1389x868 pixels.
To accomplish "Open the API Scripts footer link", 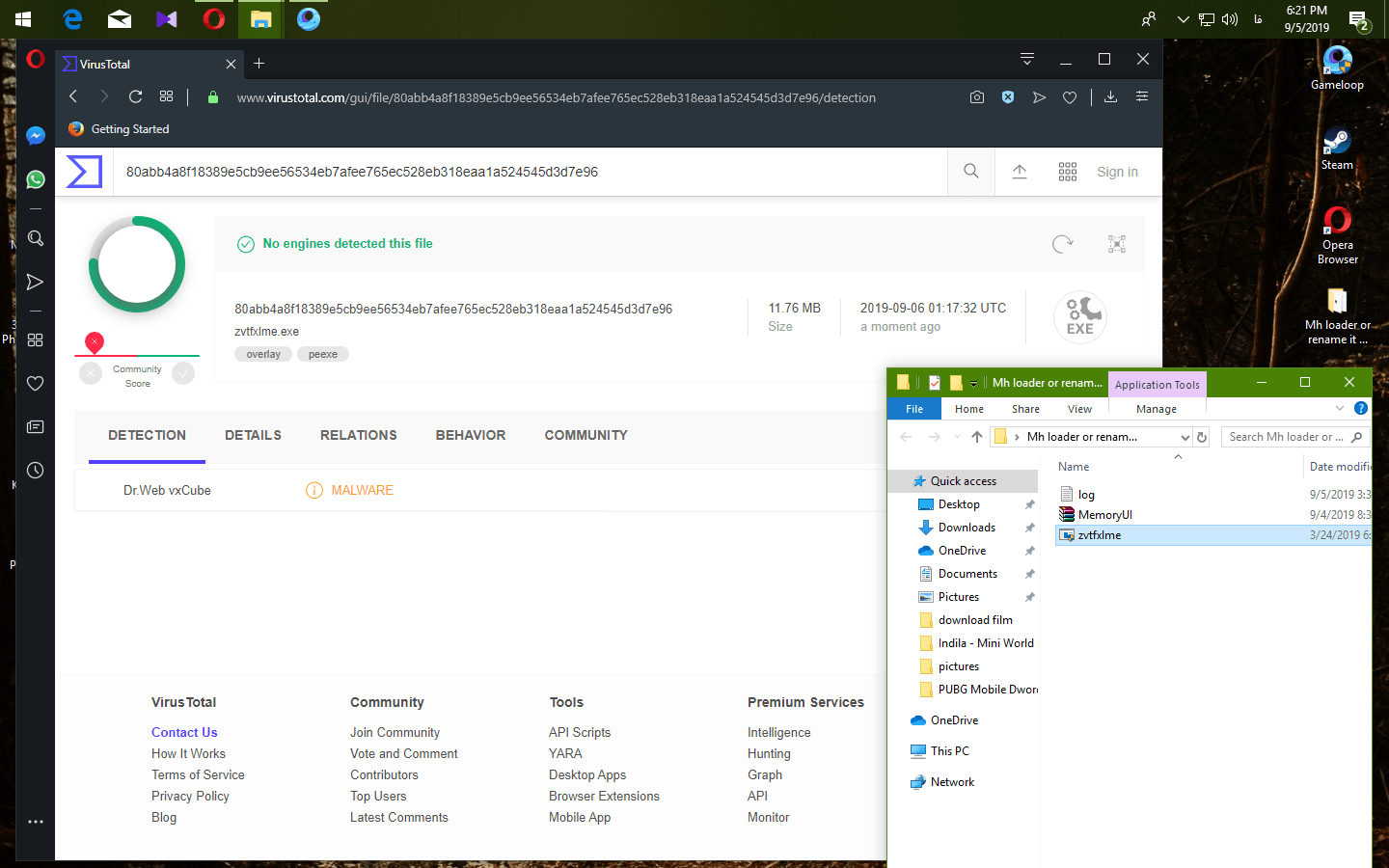I will 580,733.
